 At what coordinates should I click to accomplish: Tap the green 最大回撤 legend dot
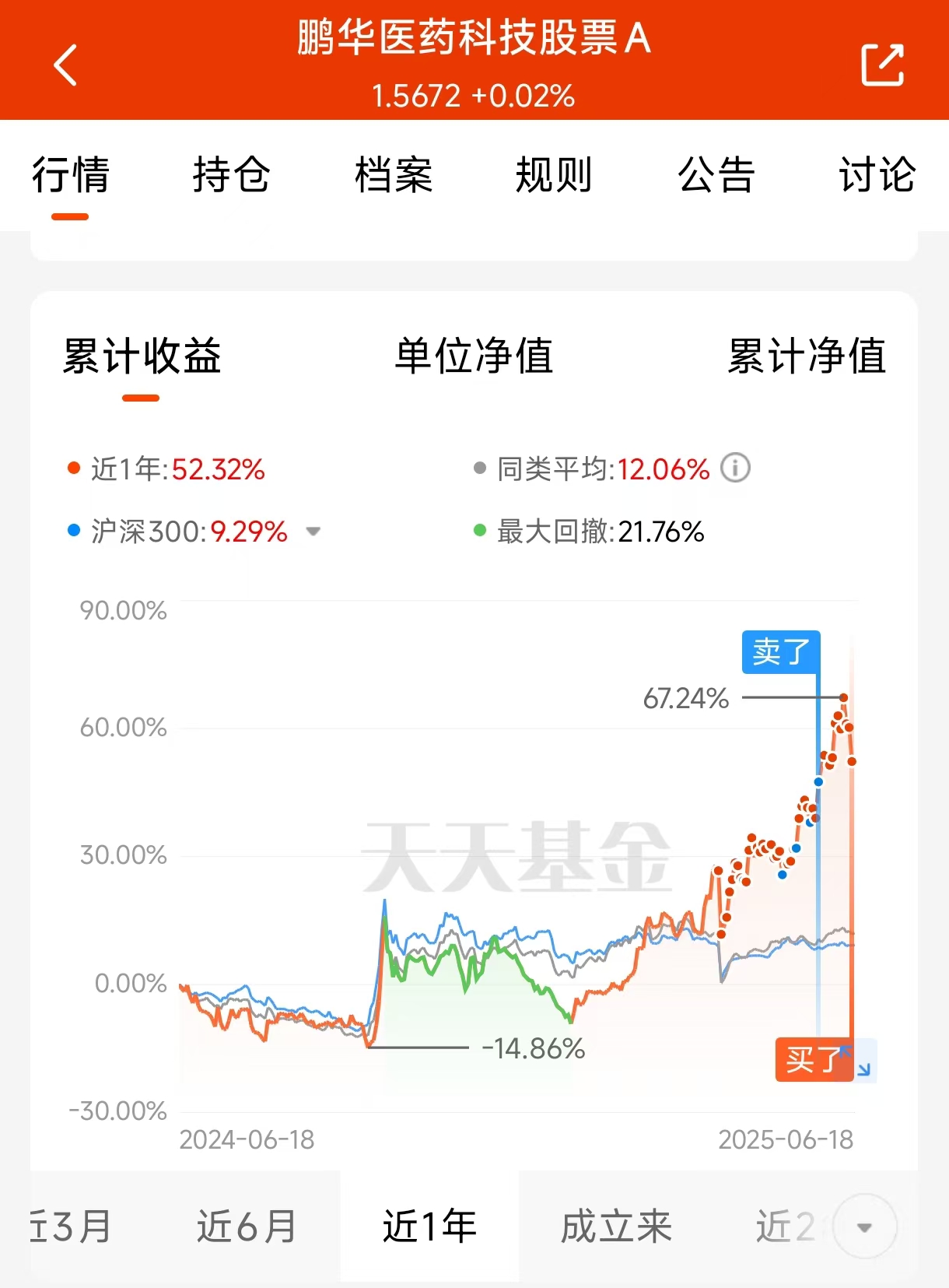(480, 531)
